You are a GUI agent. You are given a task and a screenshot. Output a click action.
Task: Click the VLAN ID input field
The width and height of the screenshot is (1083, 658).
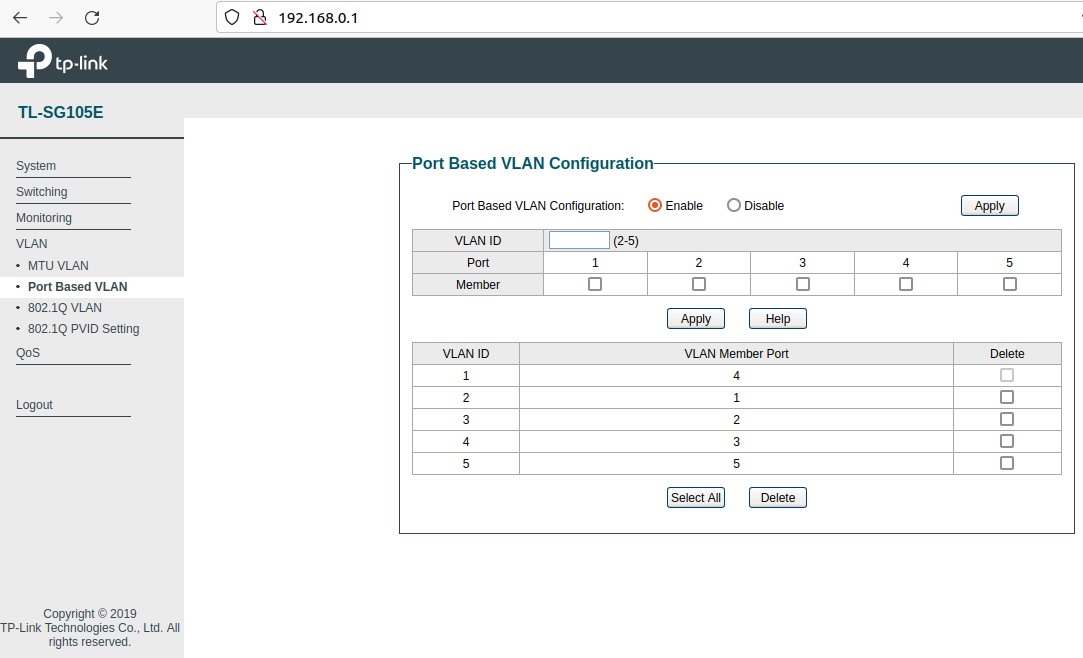[x=578, y=239]
